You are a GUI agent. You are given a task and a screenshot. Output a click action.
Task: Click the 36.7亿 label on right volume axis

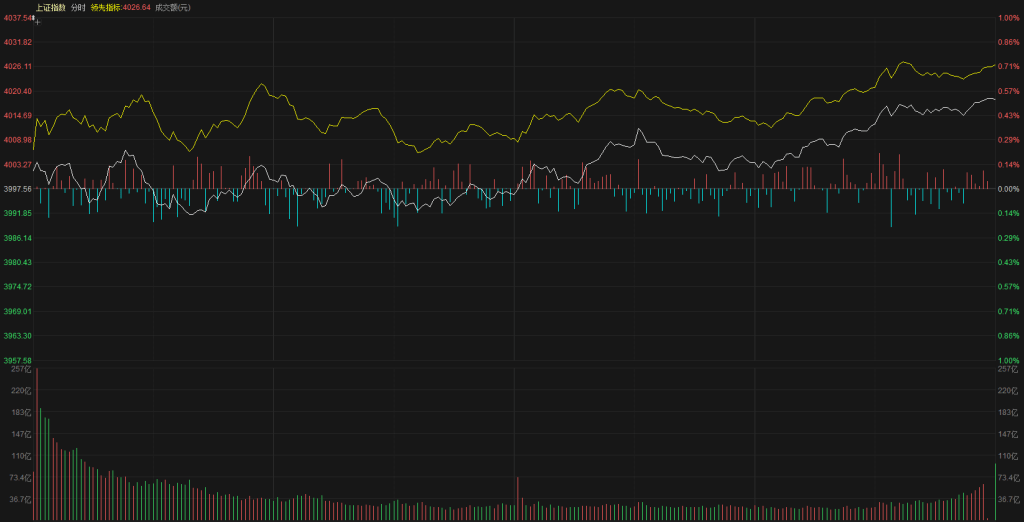coord(1005,499)
